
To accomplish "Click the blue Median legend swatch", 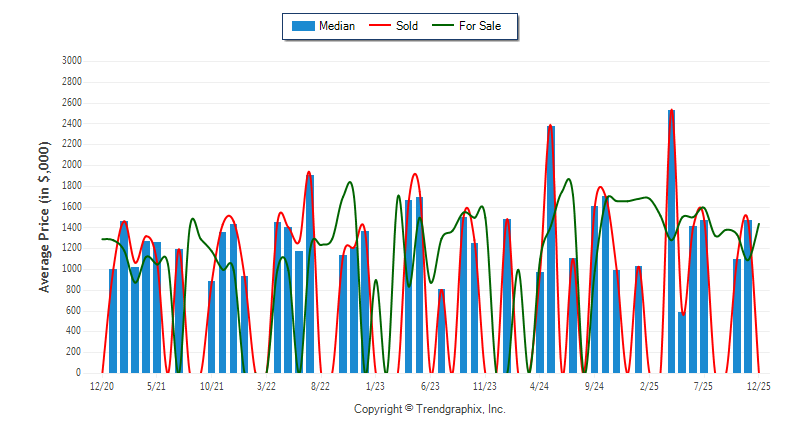I will (302, 26).
